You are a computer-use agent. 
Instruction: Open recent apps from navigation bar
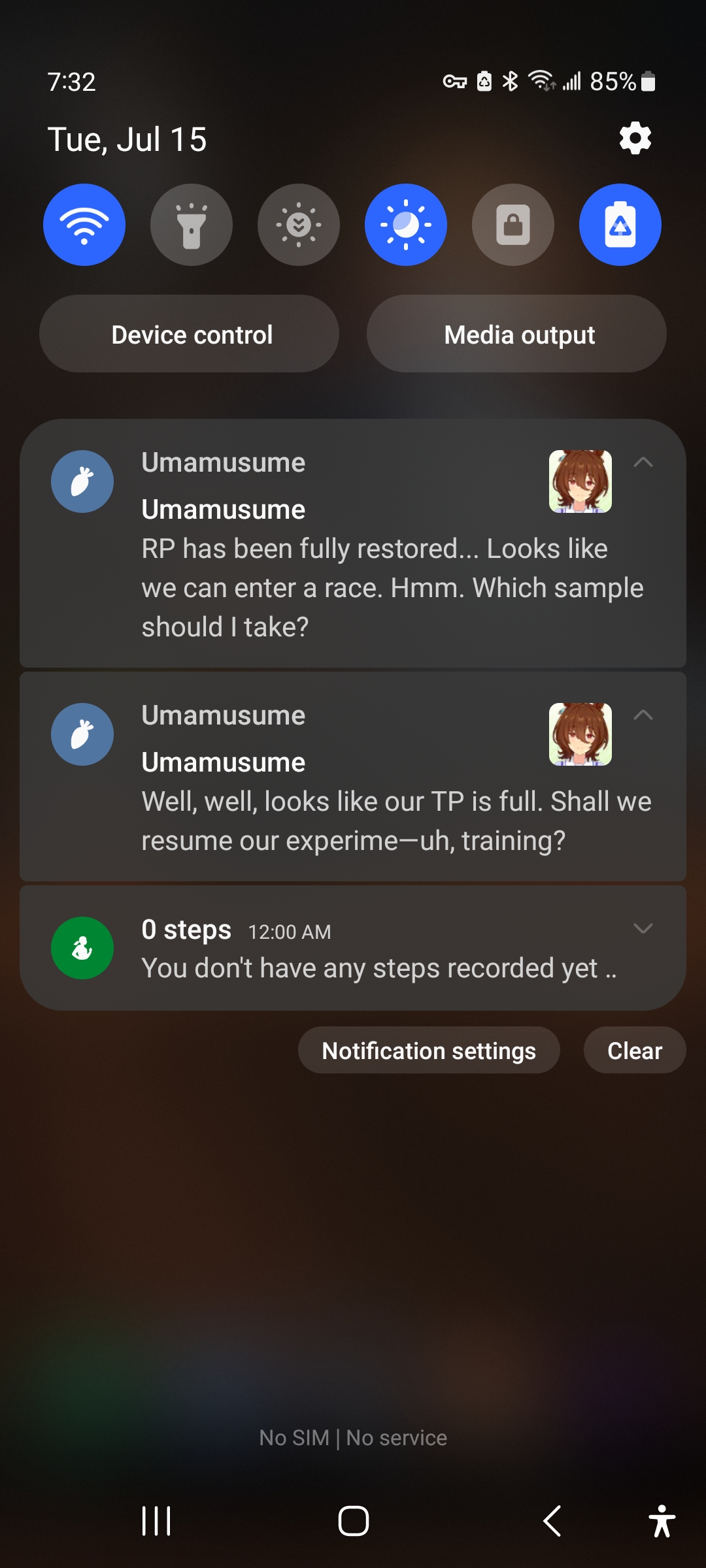click(x=156, y=1521)
